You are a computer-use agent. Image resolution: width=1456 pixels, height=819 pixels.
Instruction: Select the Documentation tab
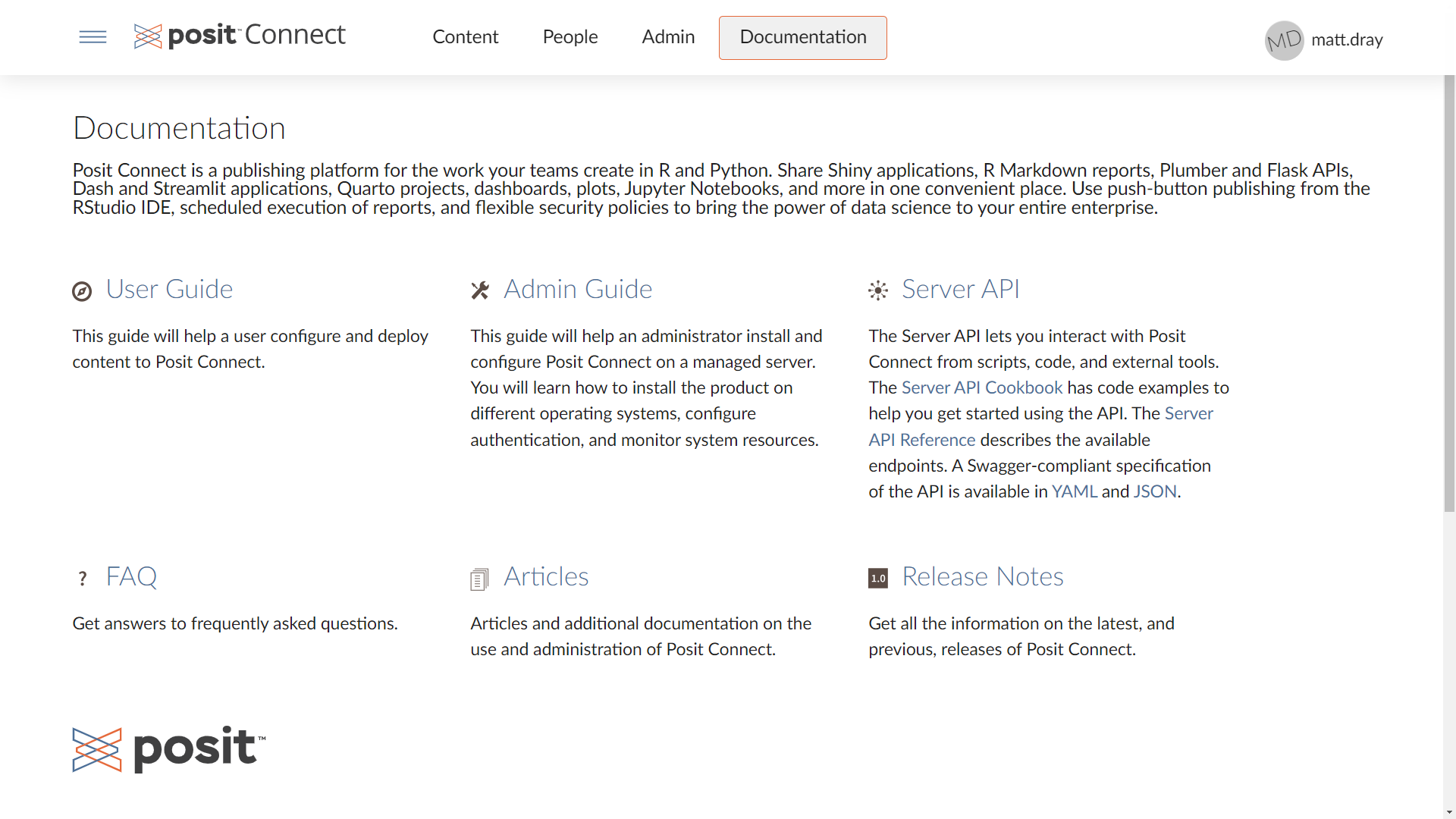click(x=802, y=37)
